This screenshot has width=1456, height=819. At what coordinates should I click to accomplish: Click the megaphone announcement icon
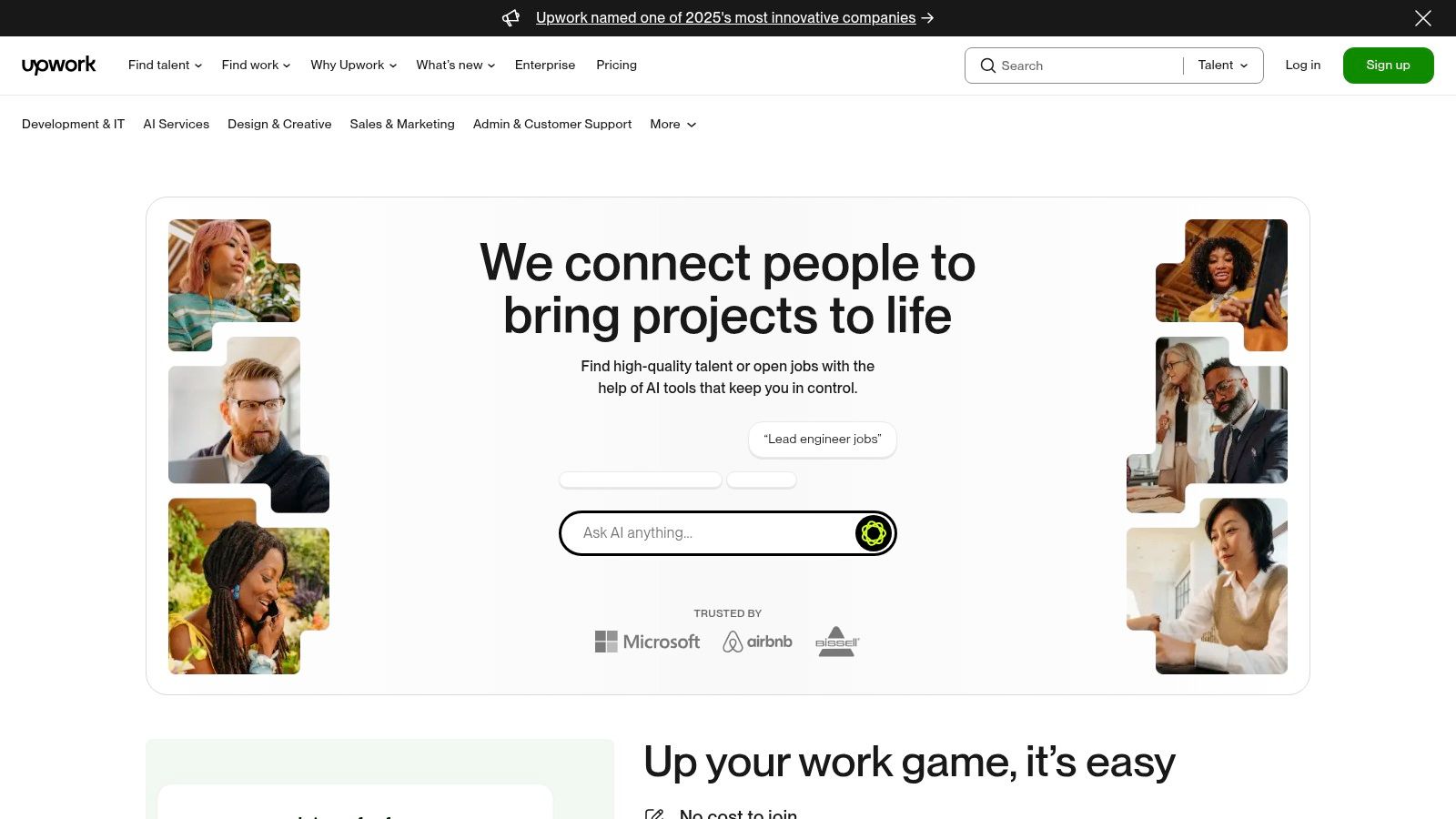[511, 18]
